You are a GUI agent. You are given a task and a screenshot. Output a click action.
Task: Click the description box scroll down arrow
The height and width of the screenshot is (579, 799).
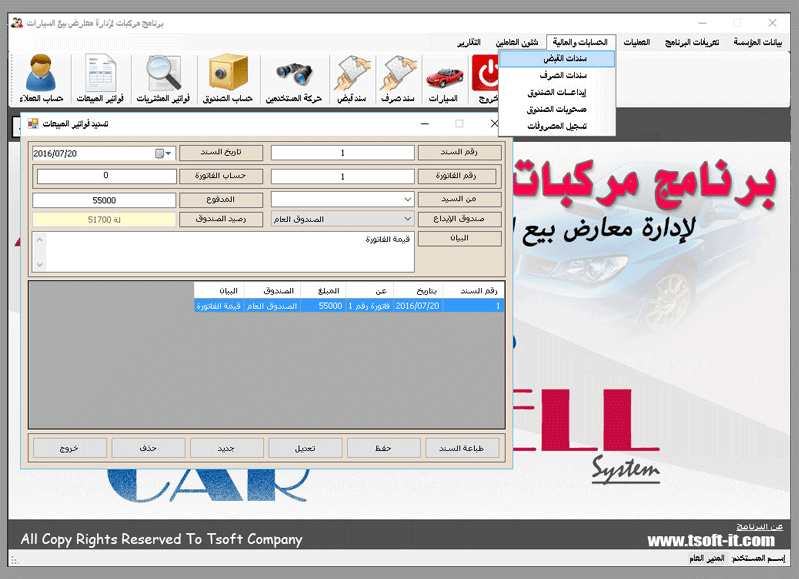point(40,265)
